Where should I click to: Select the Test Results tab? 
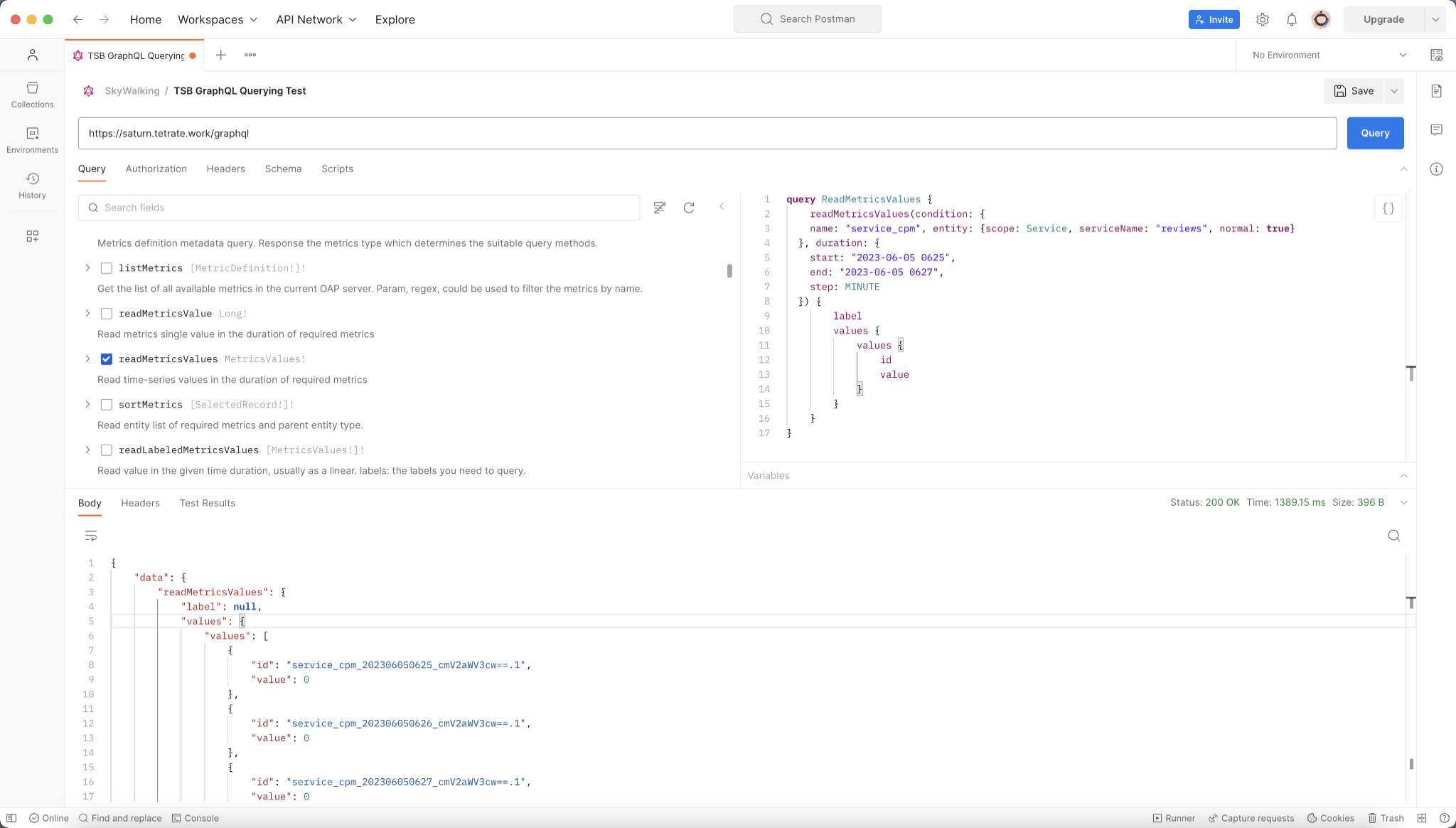(207, 503)
